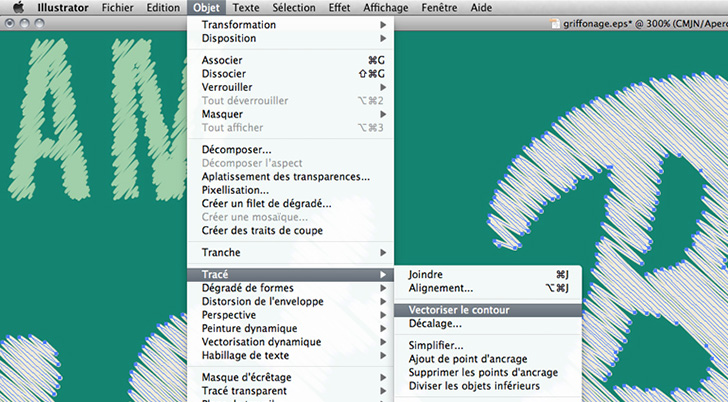Click the griffonage.eps window title text
The image size is (728, 402).
coord(645,24)
